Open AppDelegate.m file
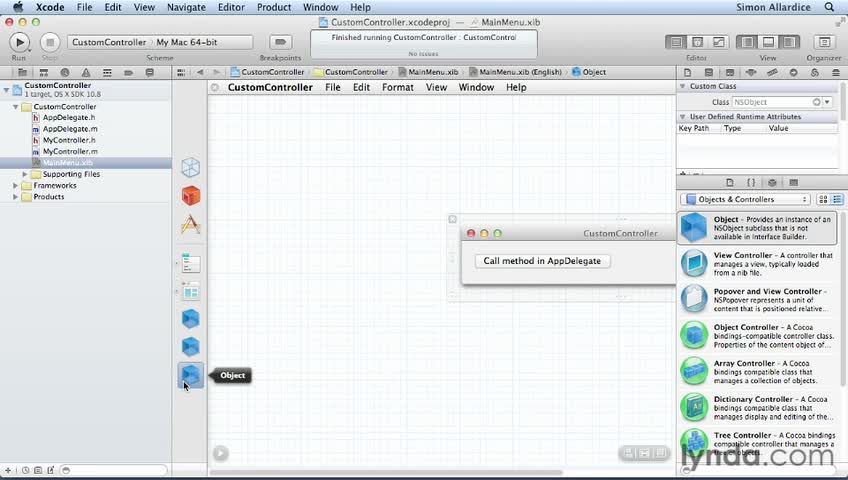The image size is (848, 480). (70, 129)
